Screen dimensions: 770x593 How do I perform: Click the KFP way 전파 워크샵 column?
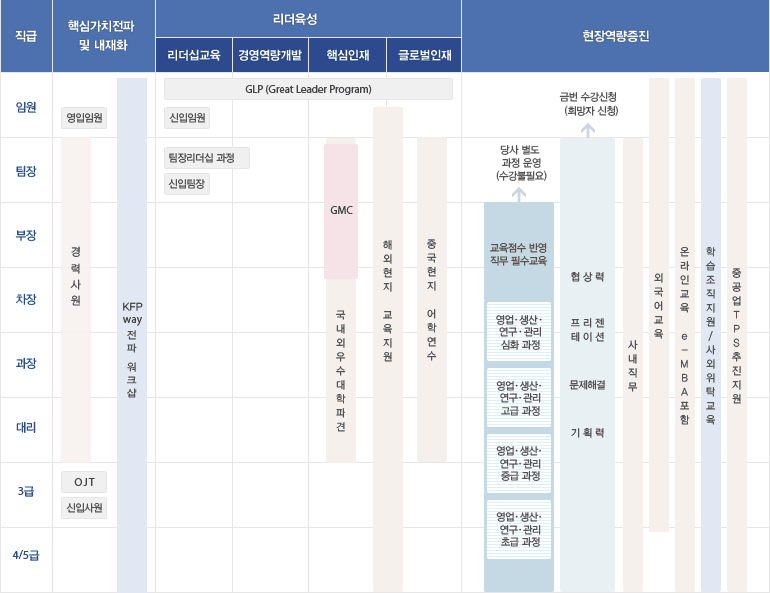[x=132, y=335]
